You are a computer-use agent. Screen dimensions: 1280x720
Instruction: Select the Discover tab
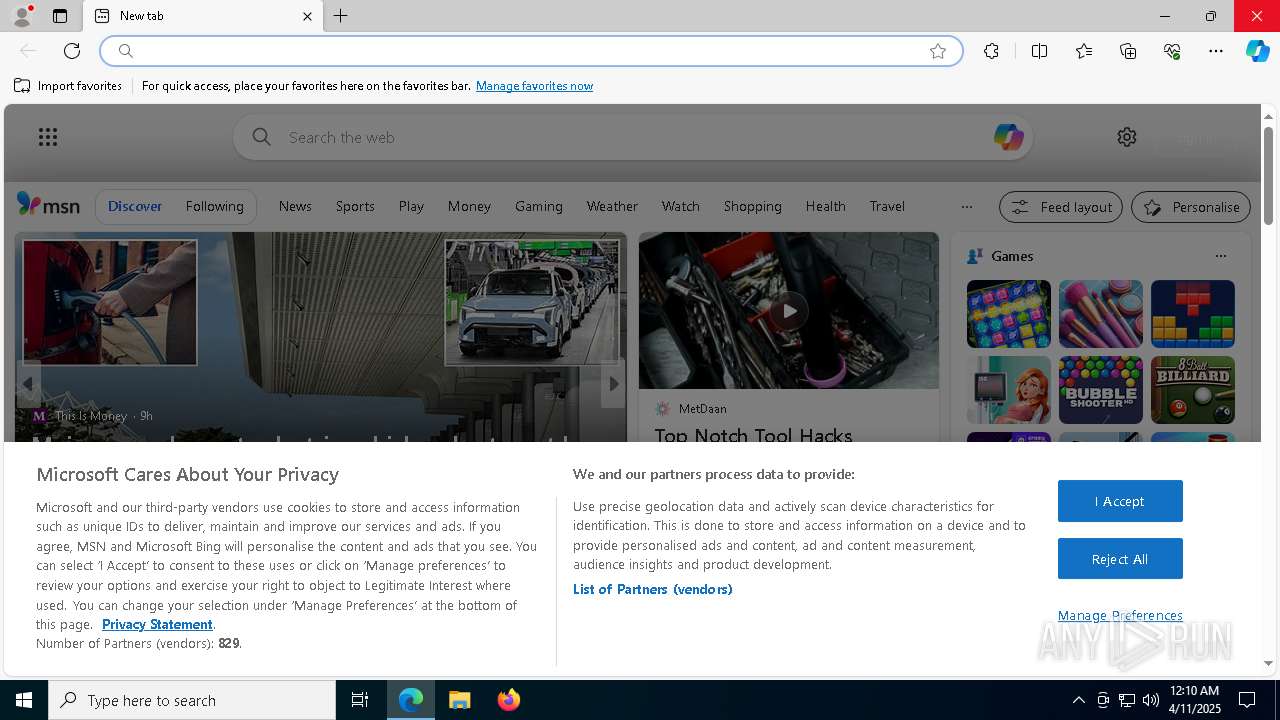(135, 206)
